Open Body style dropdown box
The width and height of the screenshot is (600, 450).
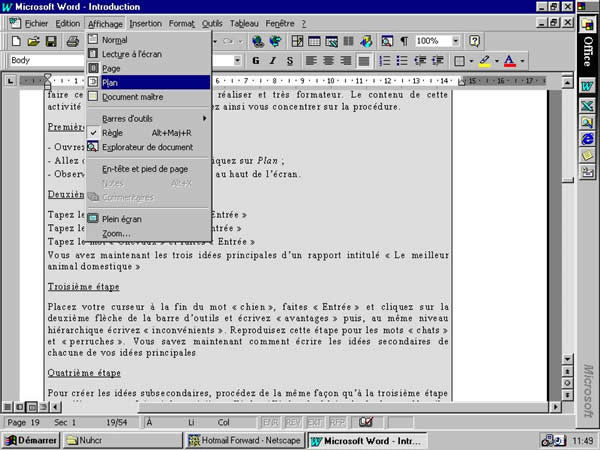coord(46,60)
